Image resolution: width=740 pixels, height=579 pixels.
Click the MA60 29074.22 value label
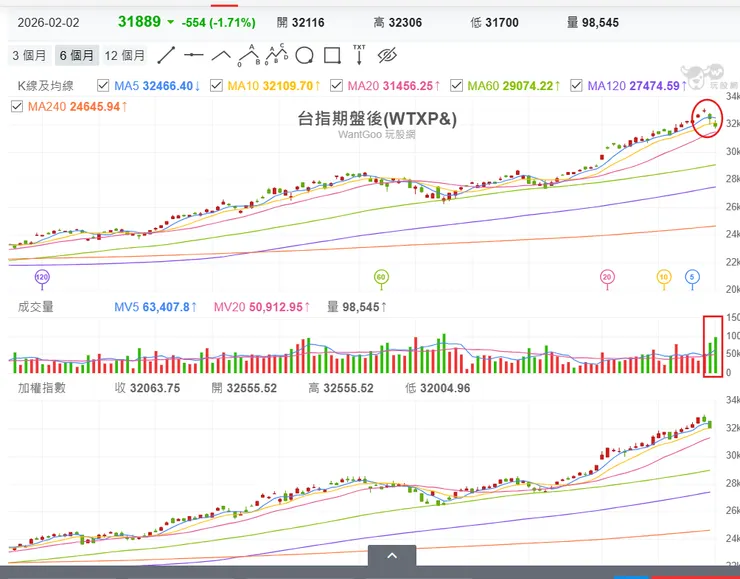tap(514, 86)
